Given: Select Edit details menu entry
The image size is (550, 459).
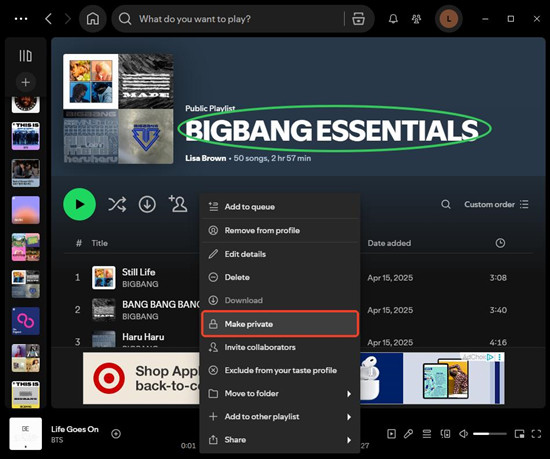Looking at the screenshot, I should 280,254.
